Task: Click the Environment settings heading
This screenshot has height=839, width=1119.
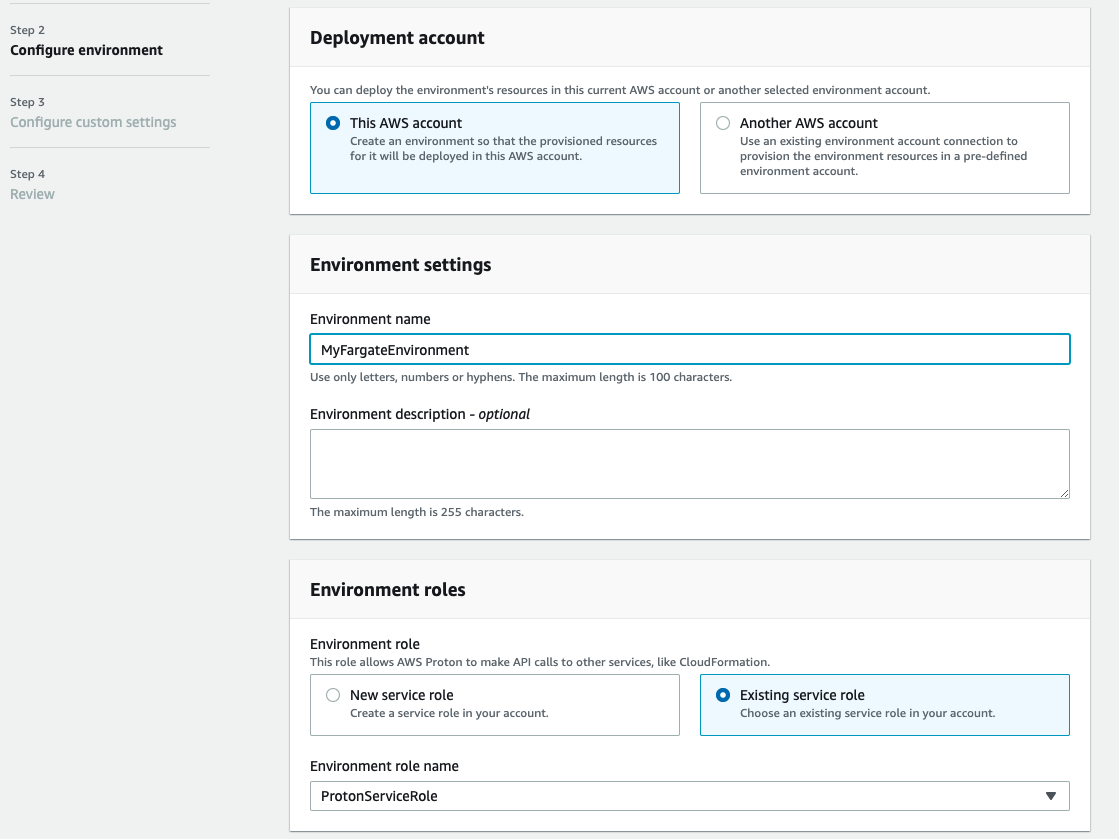Action: pos(400,265)
